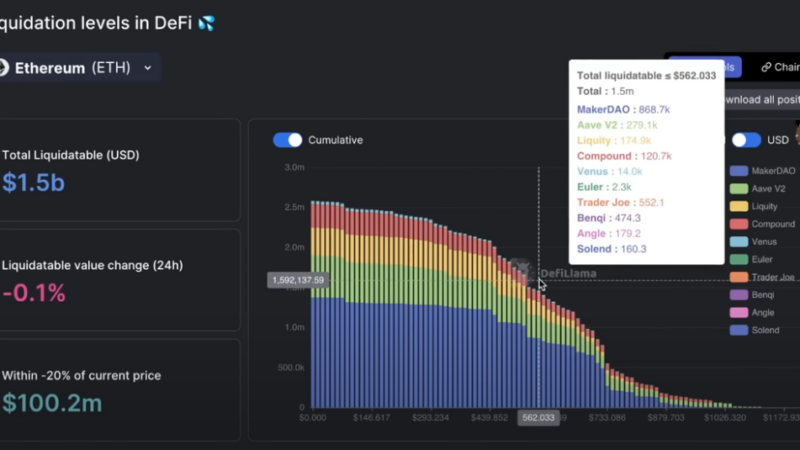Screen dimensions: 800x450
Task: Click the $879.703 x-axis label
Action: [x=666, y=417]
